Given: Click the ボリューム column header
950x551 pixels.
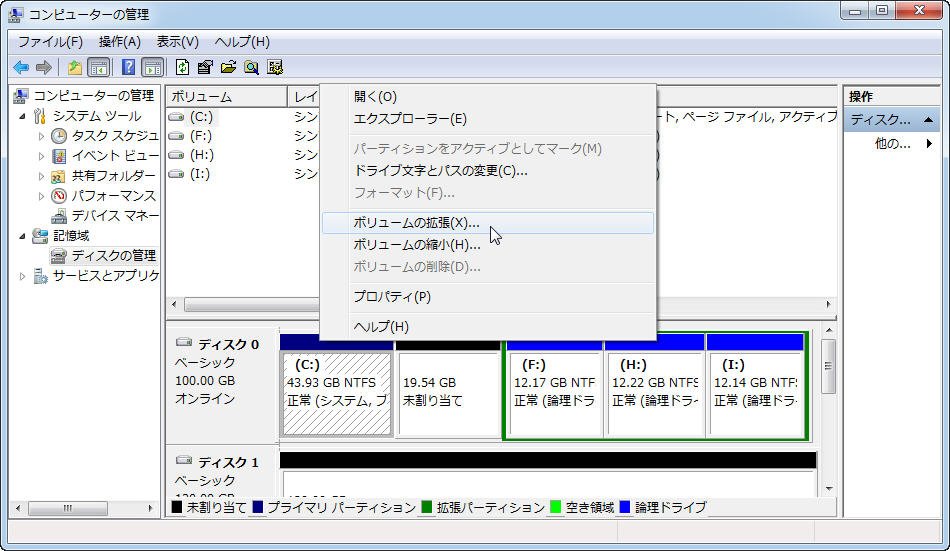Looking at the screenshot, I should pyautogui.click(x=227, y=96).
